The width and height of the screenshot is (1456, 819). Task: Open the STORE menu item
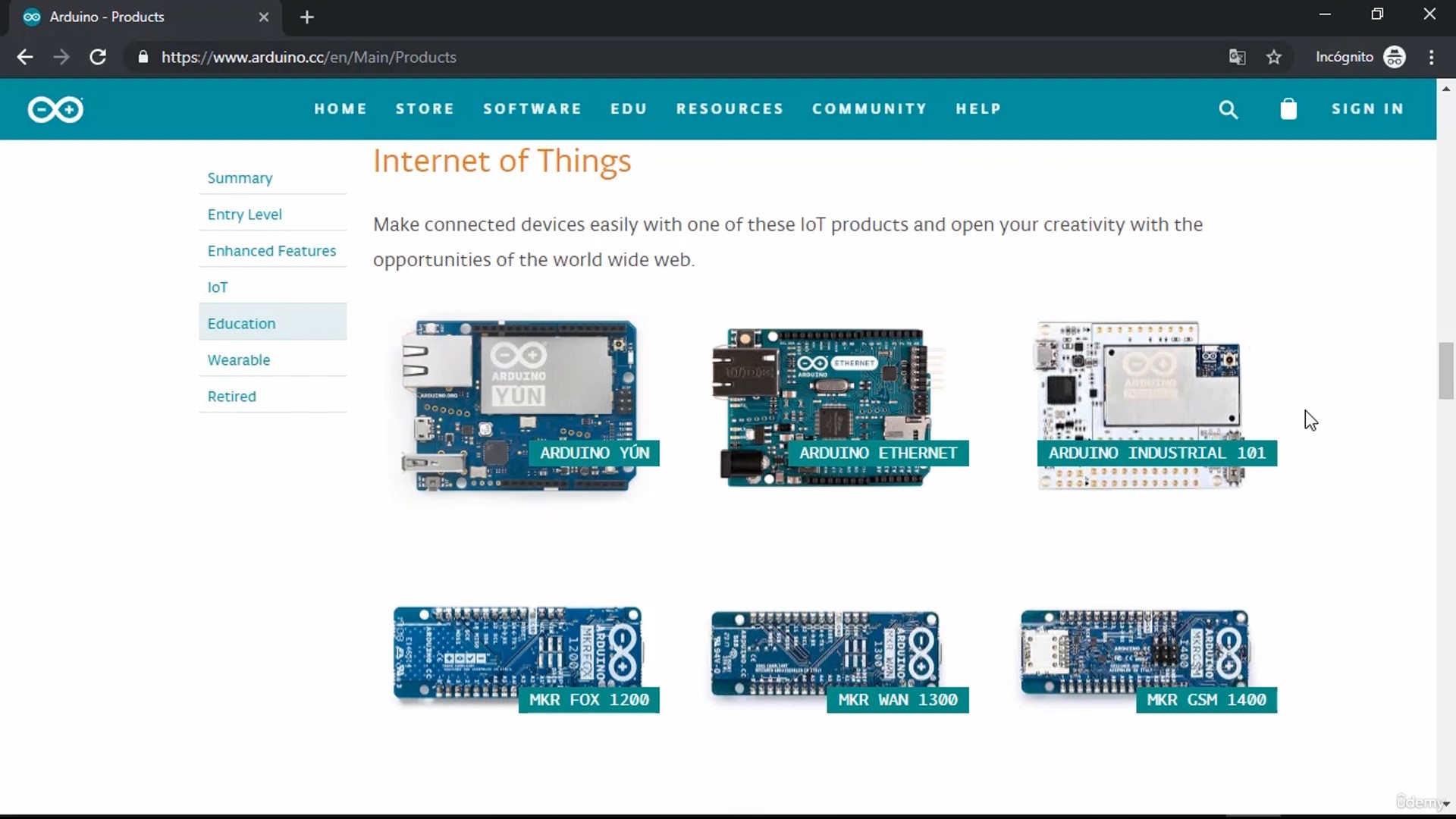click(425, 109)
